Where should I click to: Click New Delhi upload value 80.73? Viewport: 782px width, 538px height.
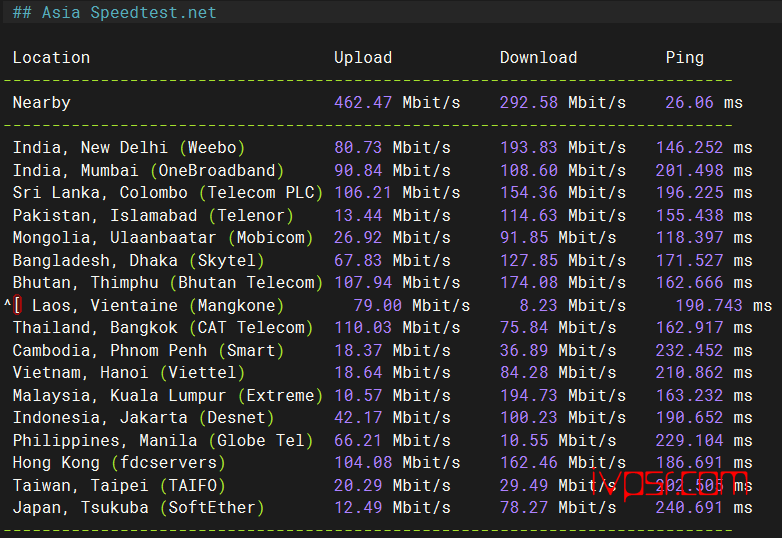(x=358, y=148)
